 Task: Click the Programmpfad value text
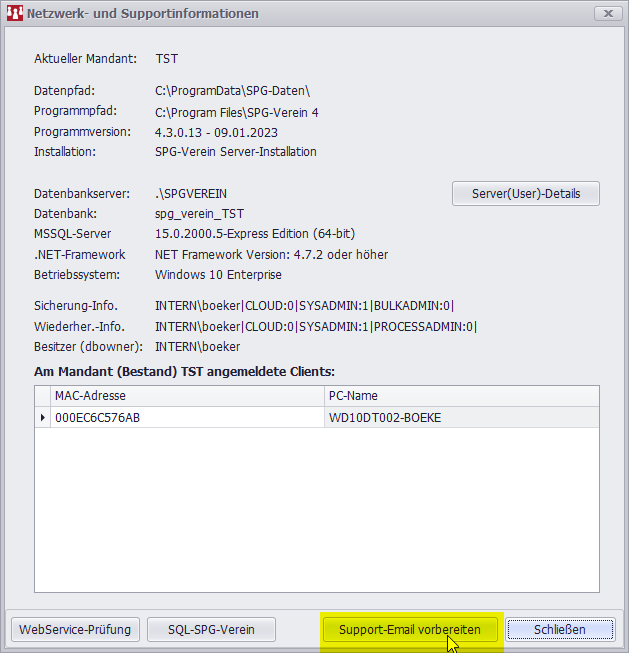coord(237,112)
